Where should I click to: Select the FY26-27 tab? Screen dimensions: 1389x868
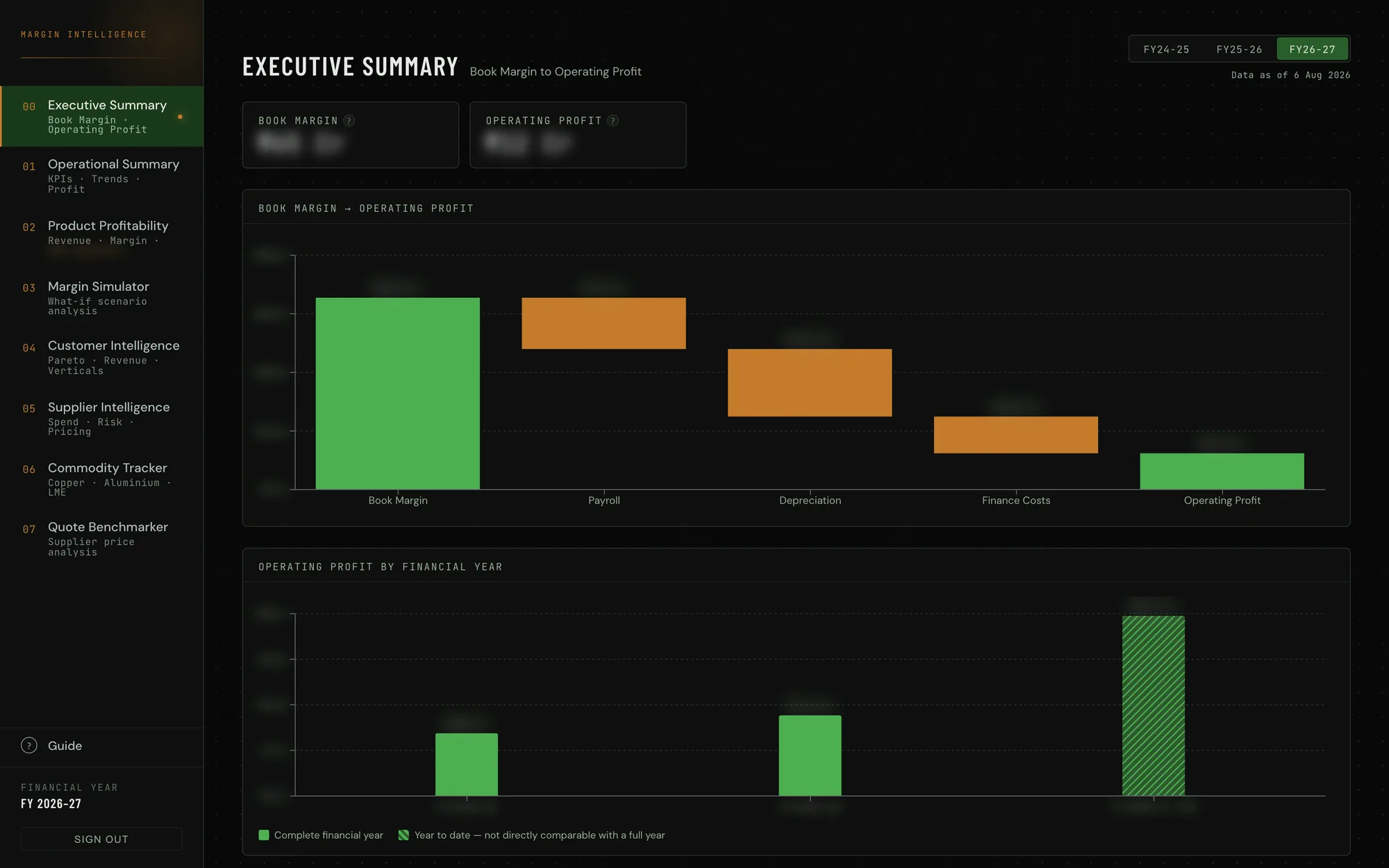point(1313,49)
